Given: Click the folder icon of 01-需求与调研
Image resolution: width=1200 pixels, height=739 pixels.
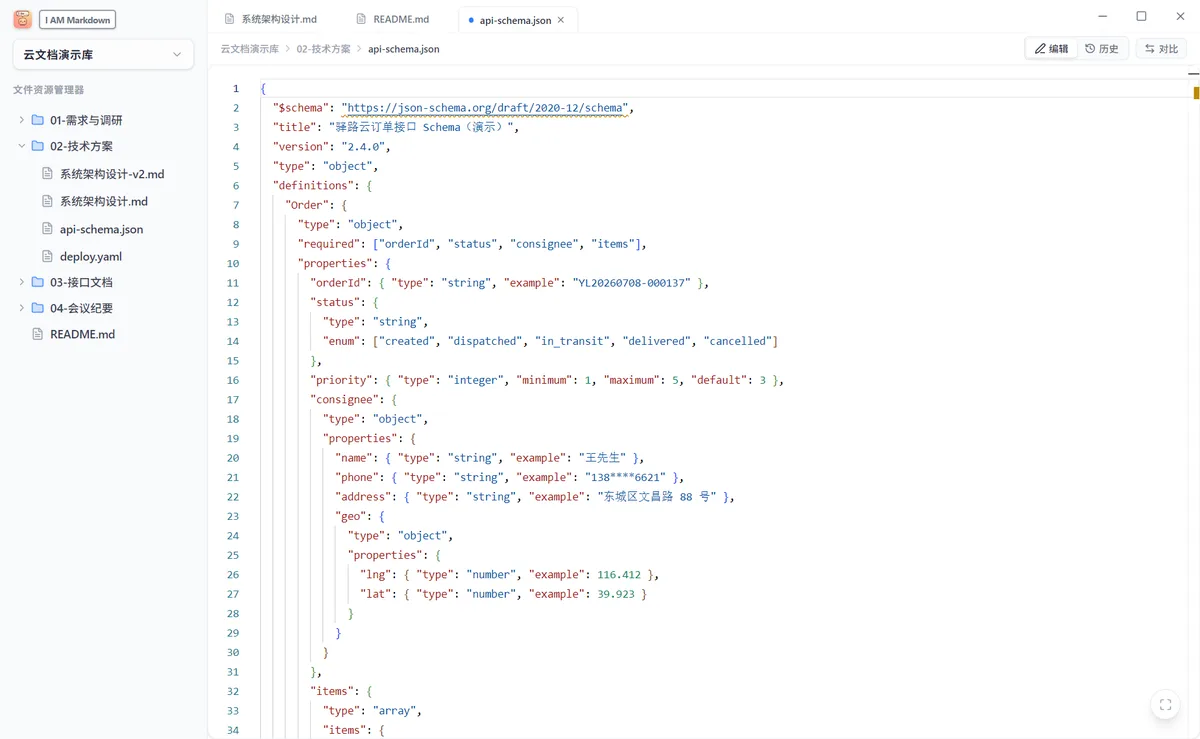Looking at the screenshot, I should 37,120.
